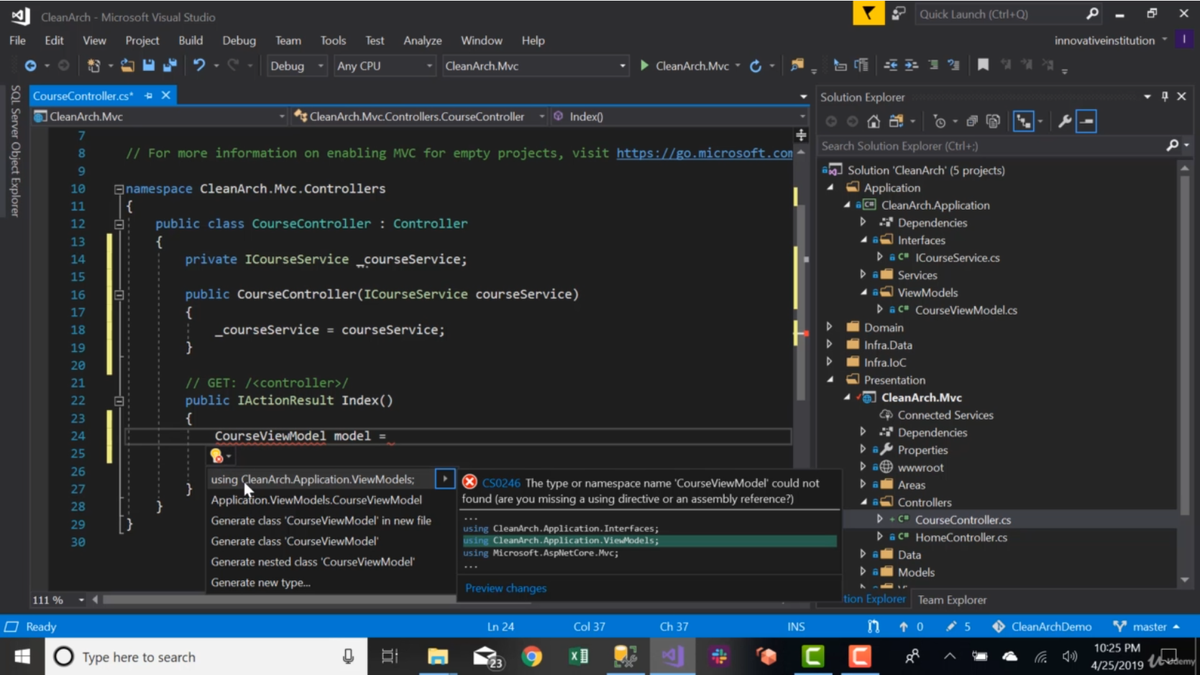This screenshot has height=675, width=1200.
Task: Open Chrome from the Windows taskbar
Action: click(532, 657)
